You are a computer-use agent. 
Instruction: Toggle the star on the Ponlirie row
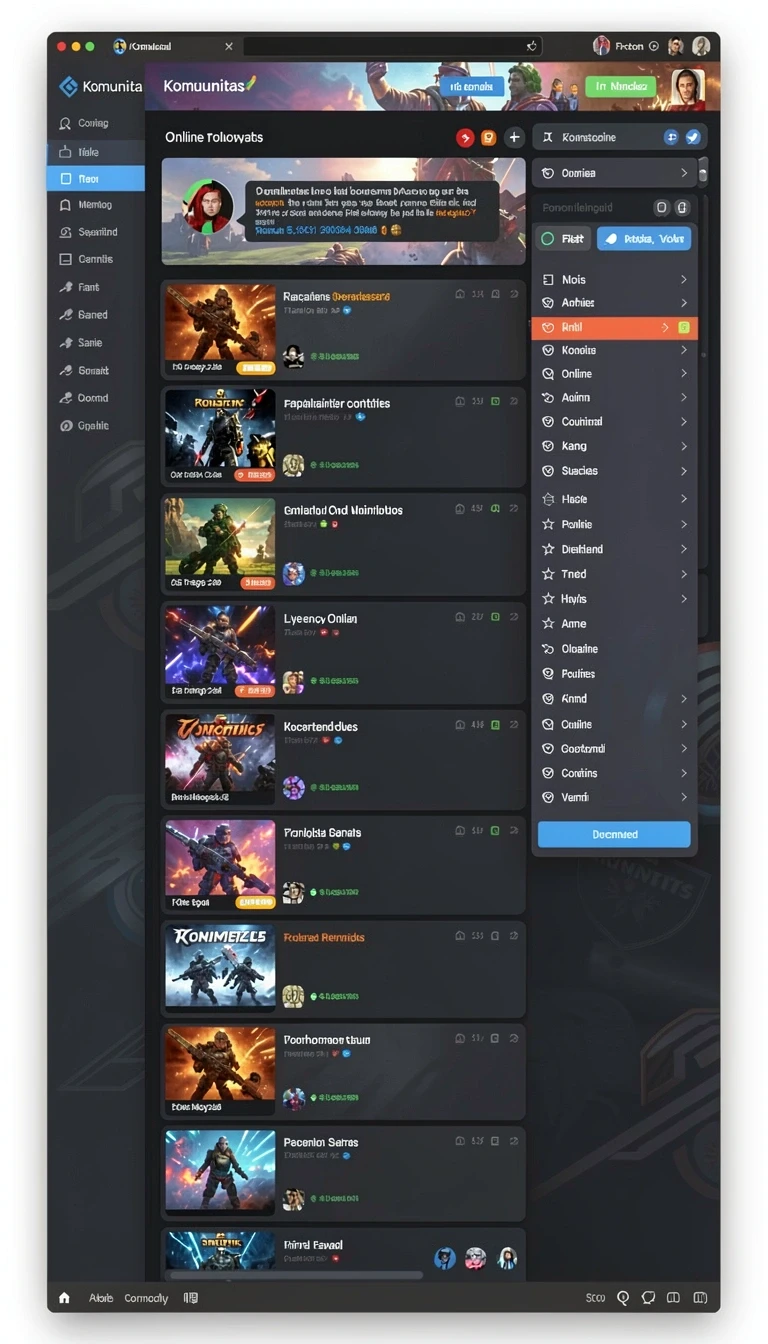point(548,524)
